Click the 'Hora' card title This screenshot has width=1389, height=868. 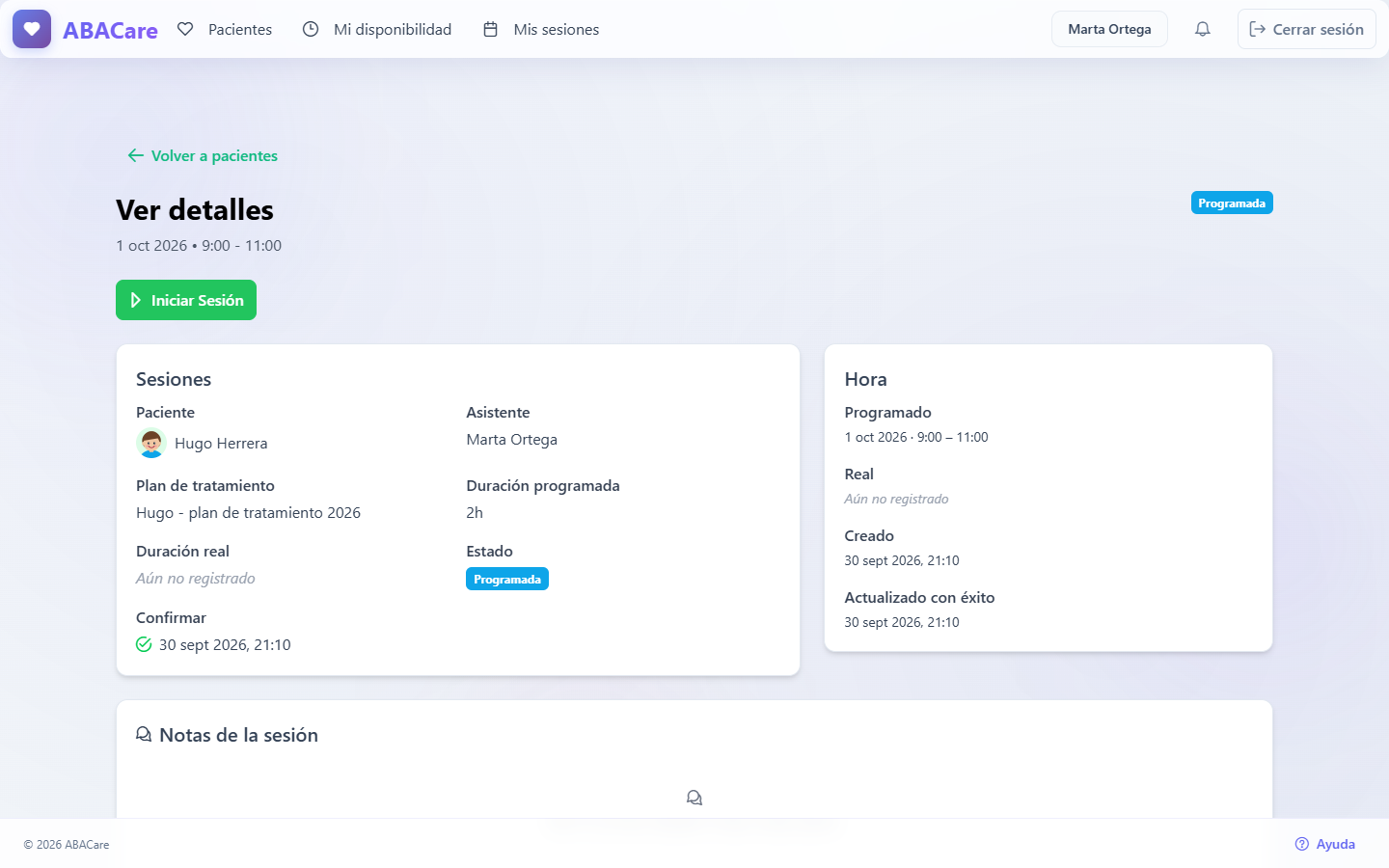pos(865,380)
